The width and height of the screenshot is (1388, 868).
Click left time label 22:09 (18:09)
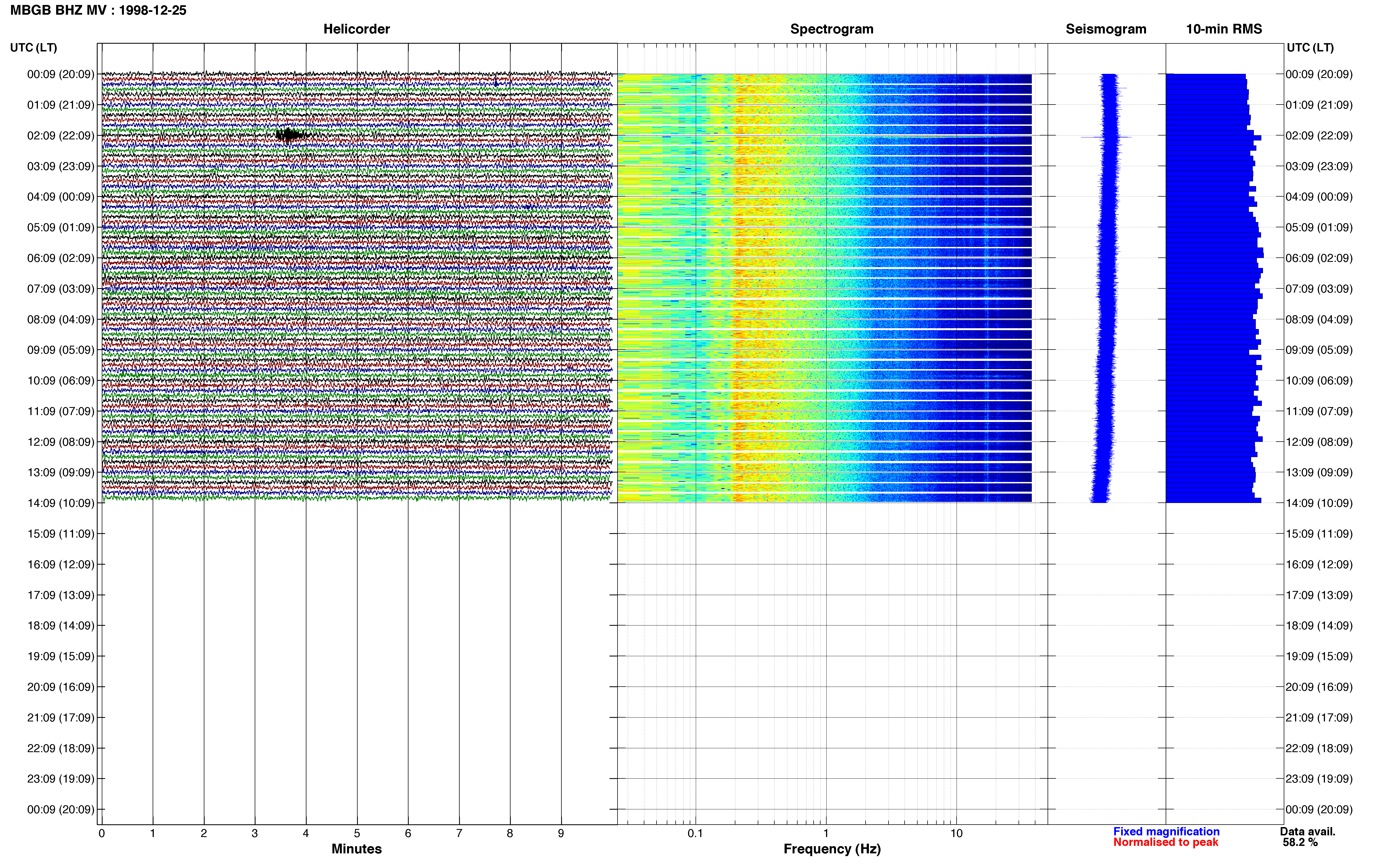click(x=61, y=749)
